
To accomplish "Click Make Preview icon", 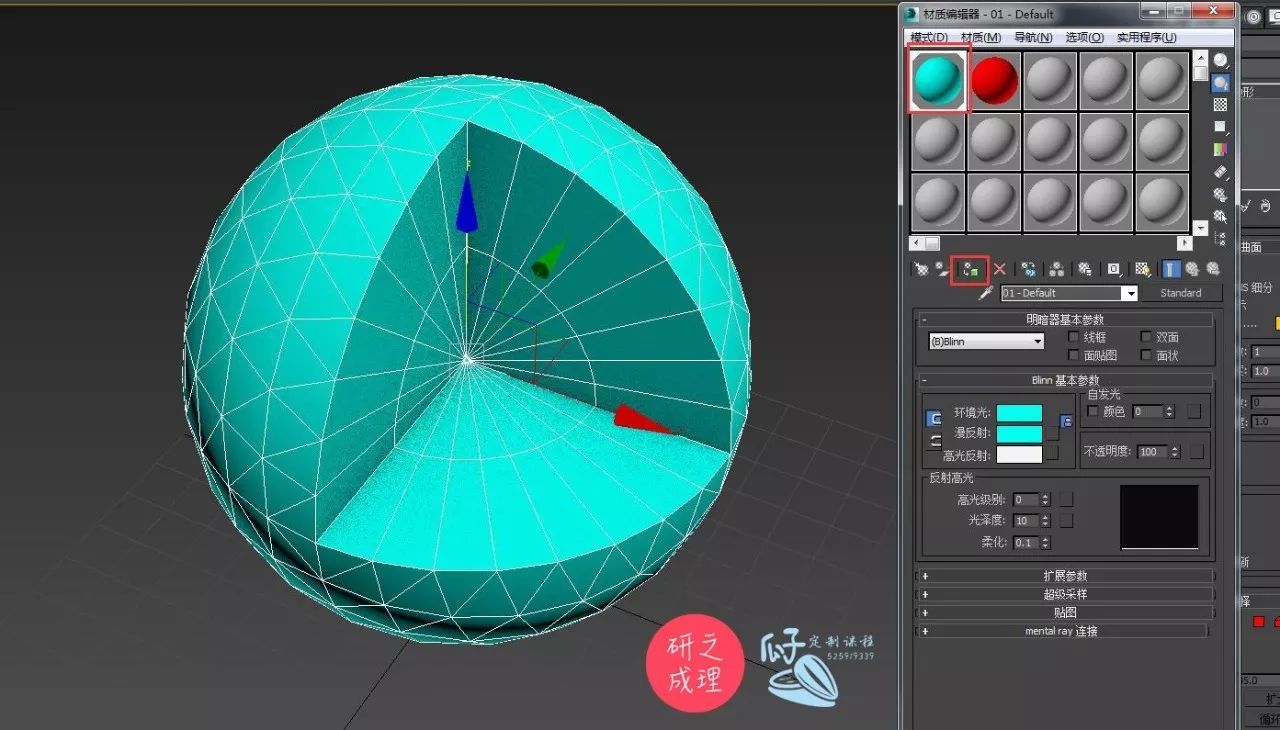I will pos(1221,172).
